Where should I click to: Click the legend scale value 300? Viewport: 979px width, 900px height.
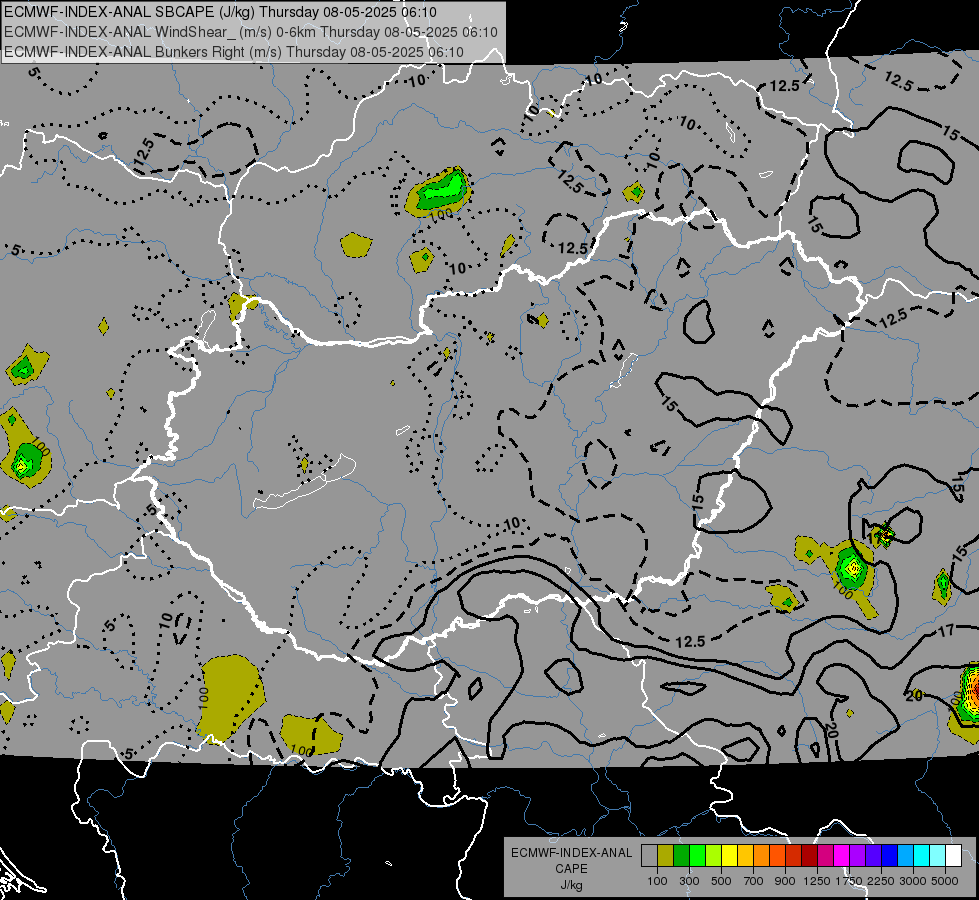(689, 881)
